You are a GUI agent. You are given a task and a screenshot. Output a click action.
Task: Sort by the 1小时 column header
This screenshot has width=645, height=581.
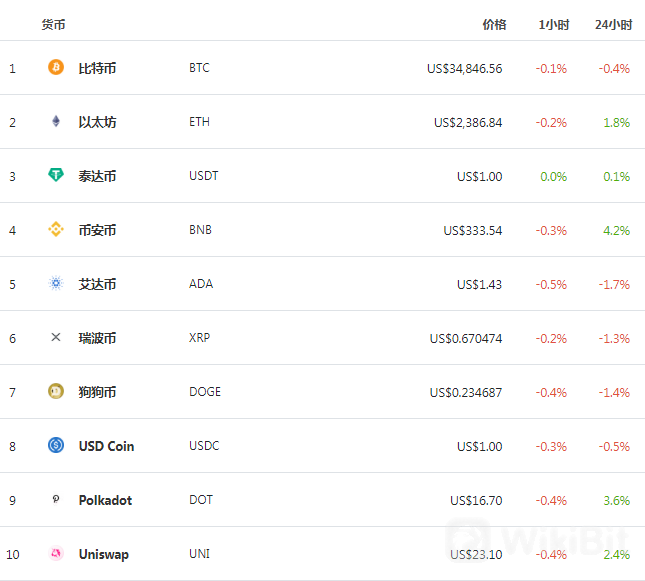[554, 25]
